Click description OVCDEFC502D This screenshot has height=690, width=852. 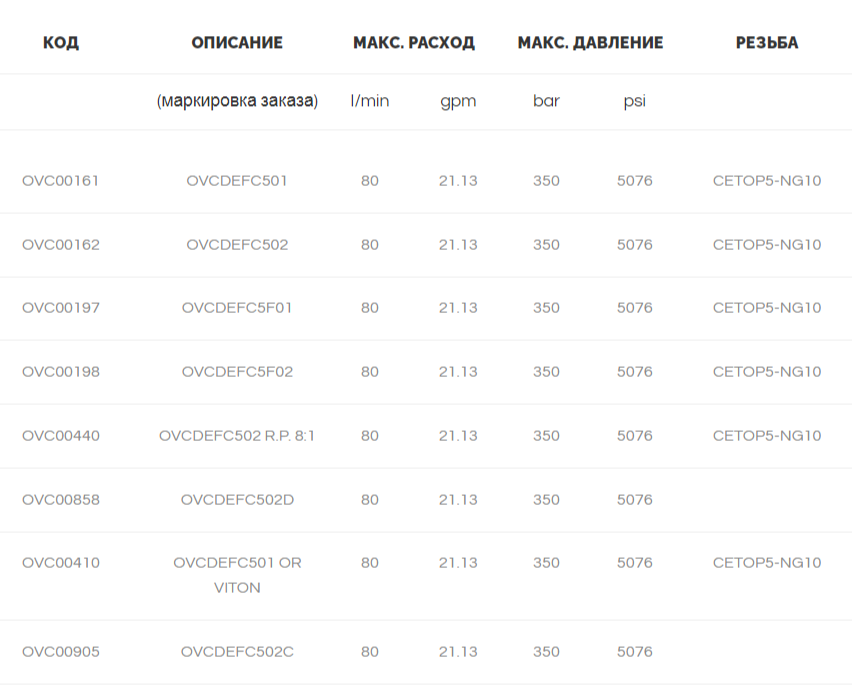click(237, 499)
